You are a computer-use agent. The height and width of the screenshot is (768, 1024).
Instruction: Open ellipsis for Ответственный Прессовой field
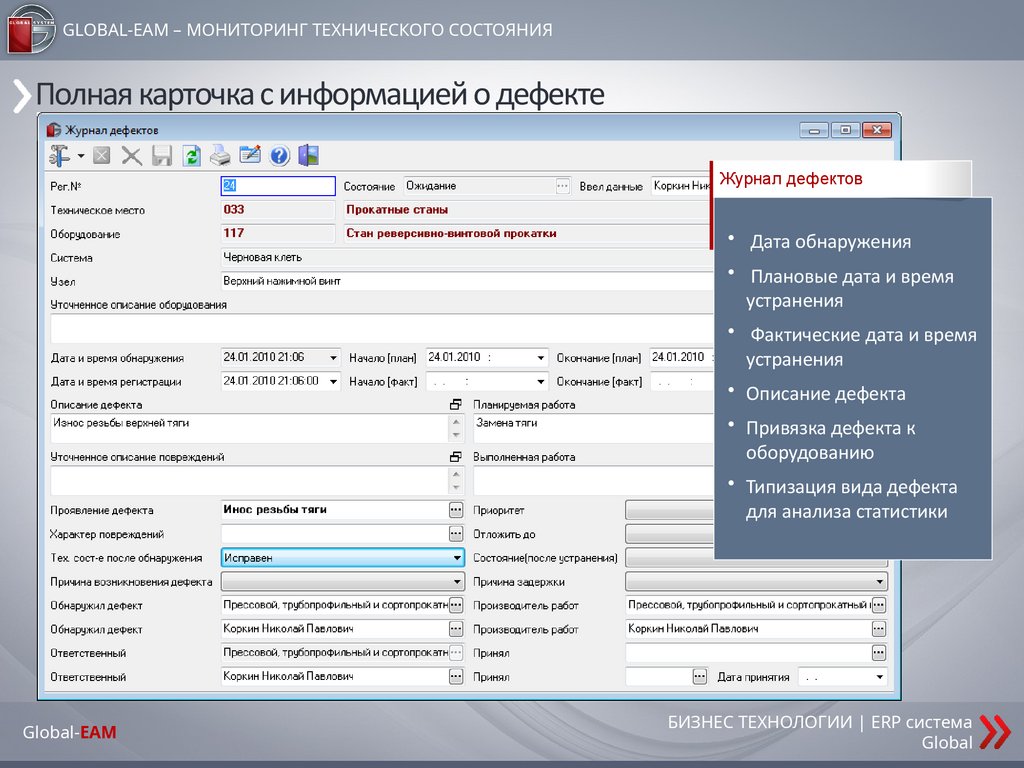tap(456, 652)
